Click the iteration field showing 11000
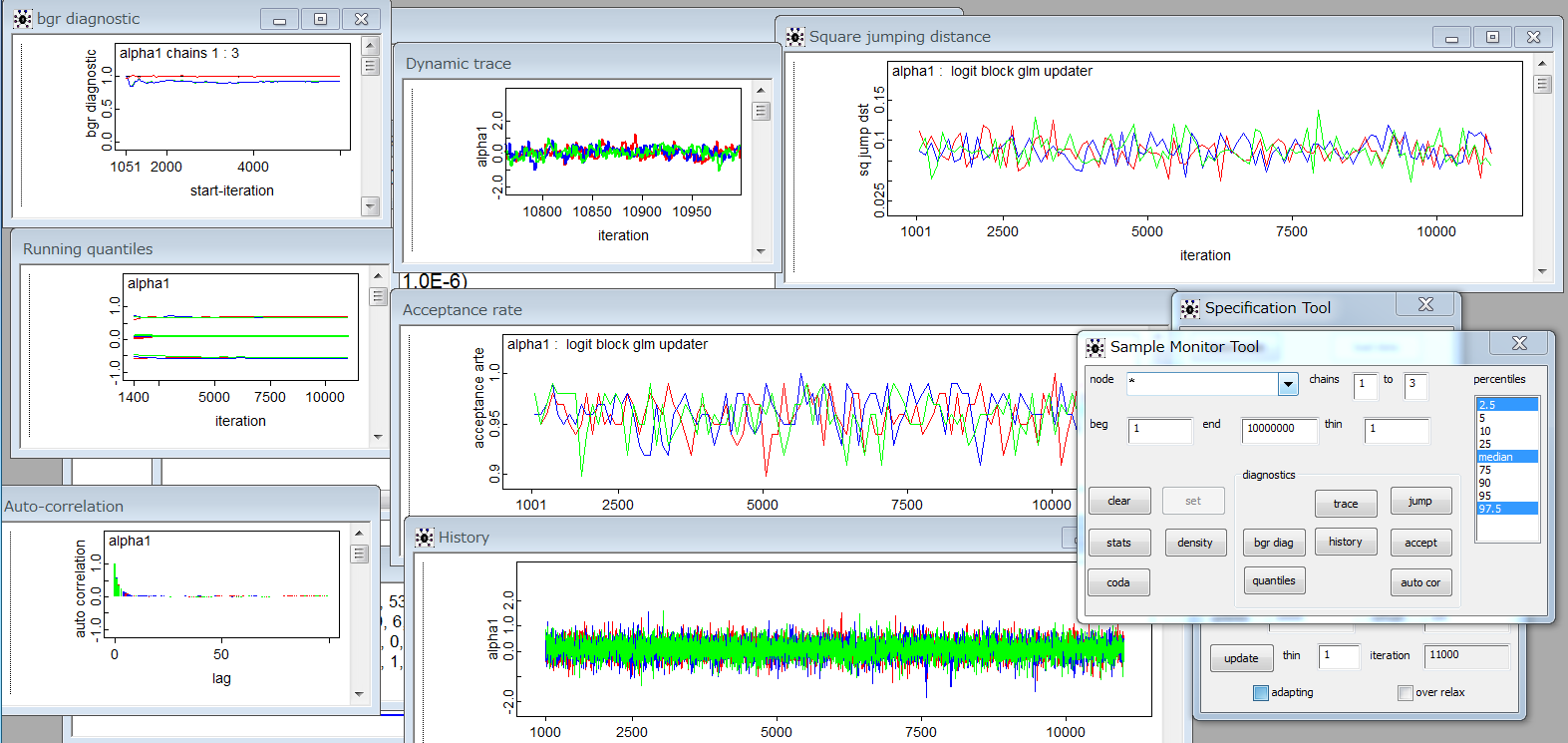1568x743 pixels. click(1467, 656)
